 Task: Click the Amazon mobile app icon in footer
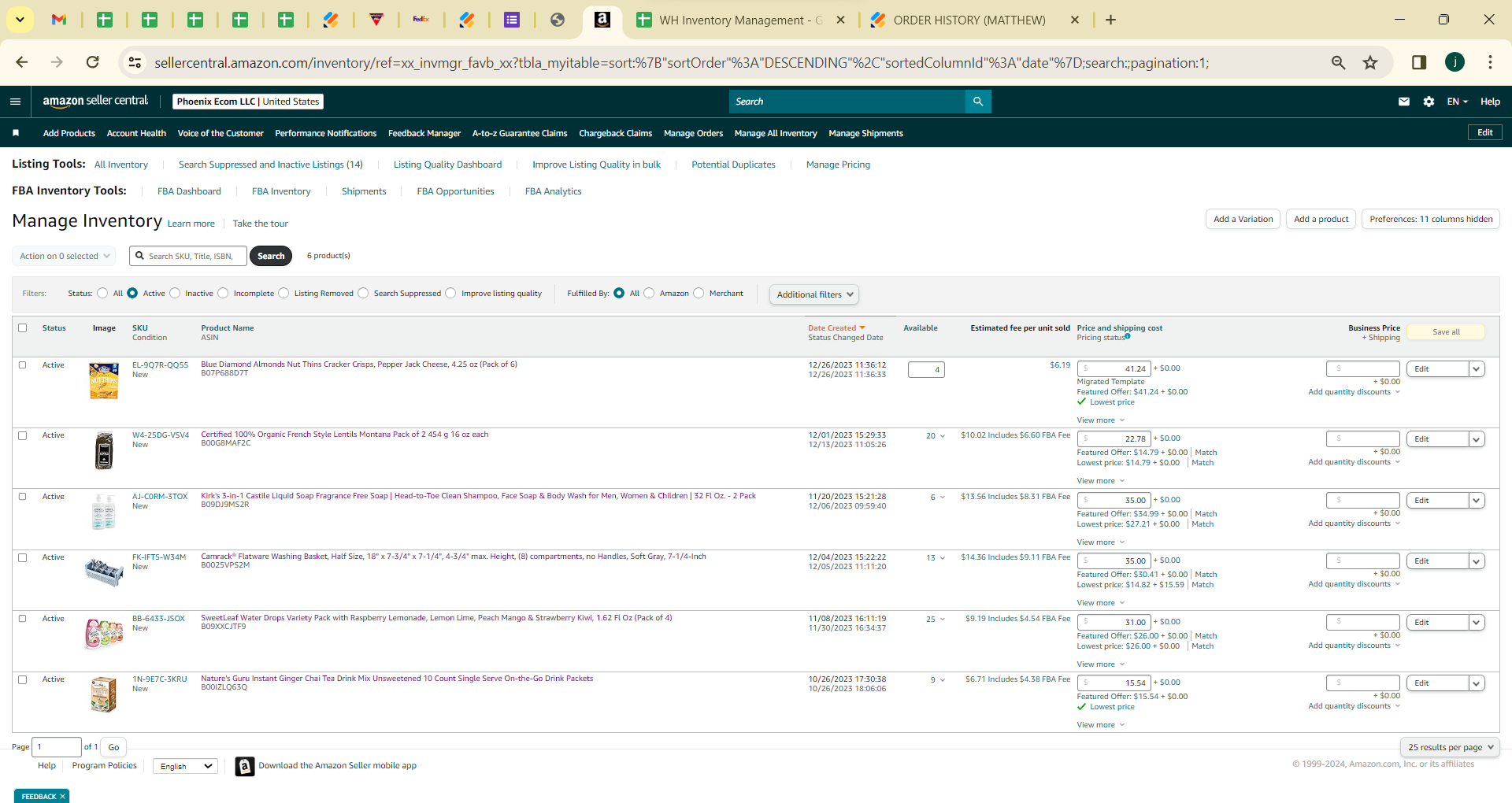245,766
